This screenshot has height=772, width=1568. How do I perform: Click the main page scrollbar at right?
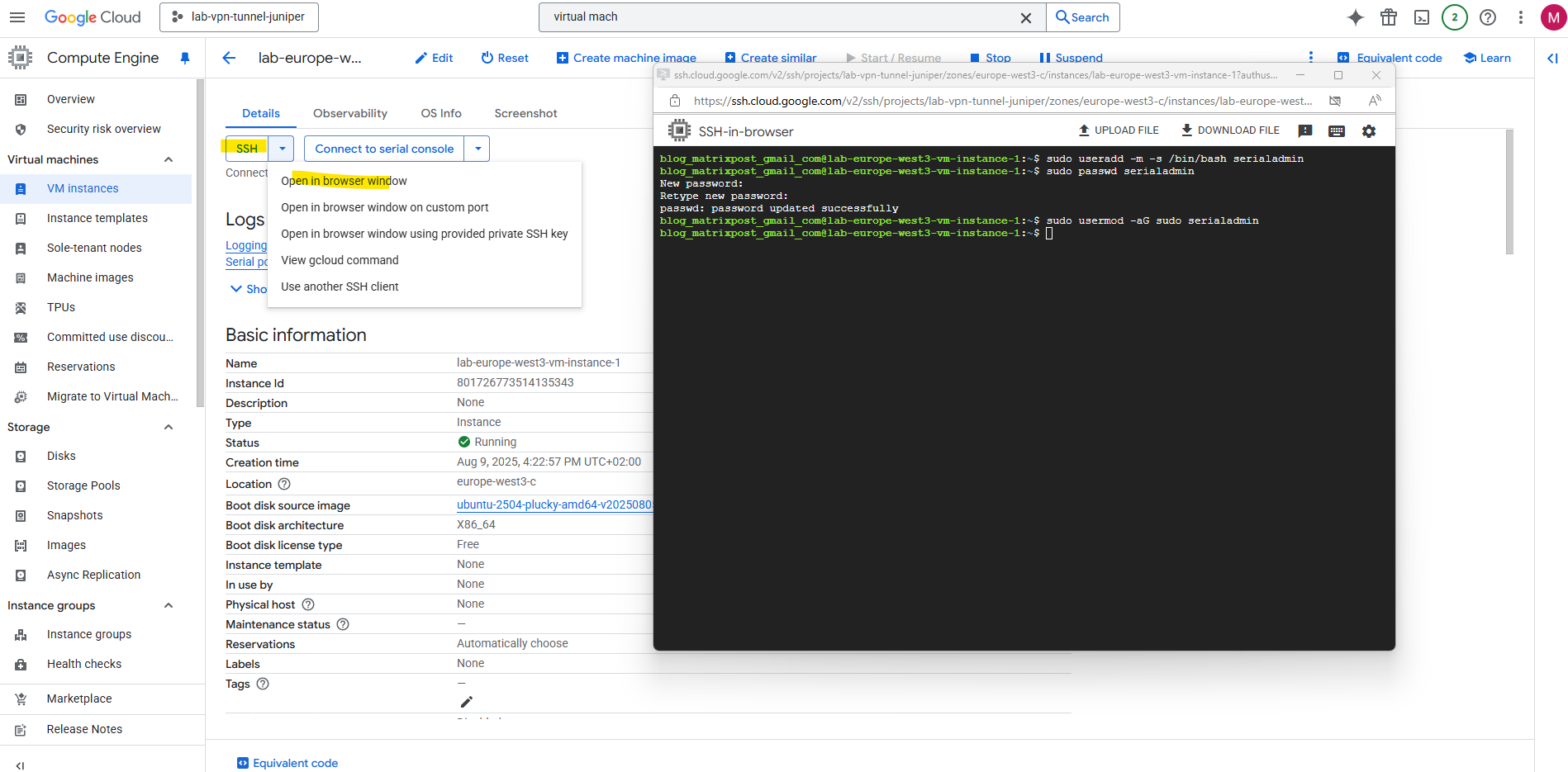(1509, 192)
